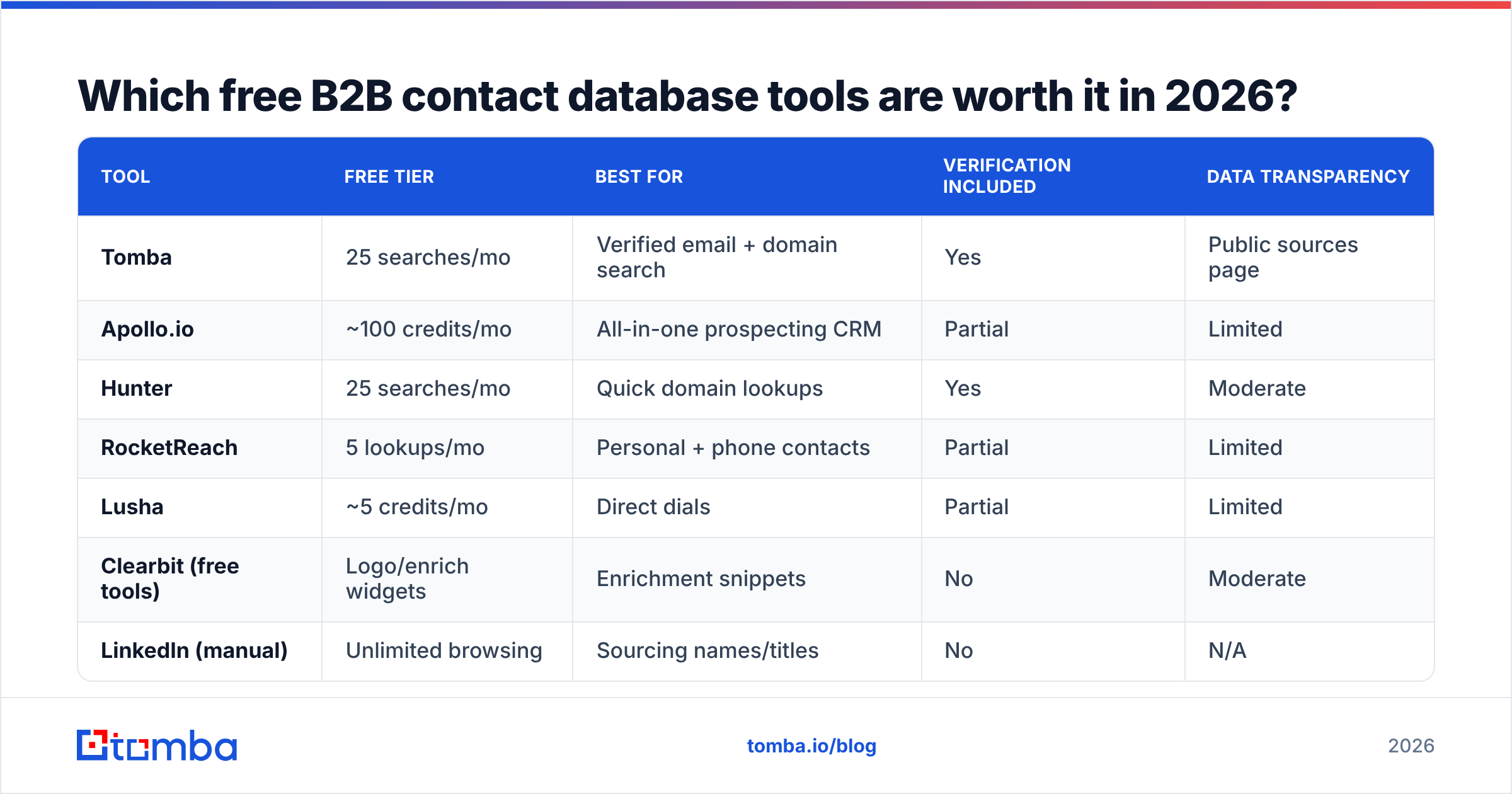Click the ~100 credits/mo cell
The height and width of the screenshot is (794, 1512).
click(447, 330)
